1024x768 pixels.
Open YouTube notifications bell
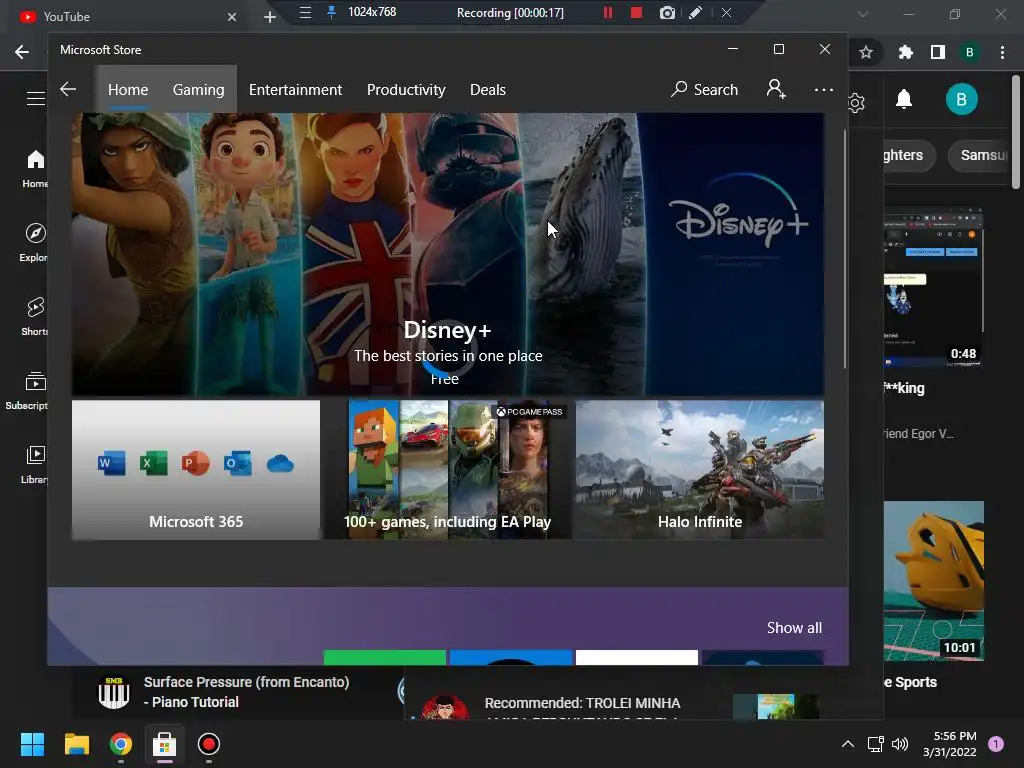click(x=904, y=99)
